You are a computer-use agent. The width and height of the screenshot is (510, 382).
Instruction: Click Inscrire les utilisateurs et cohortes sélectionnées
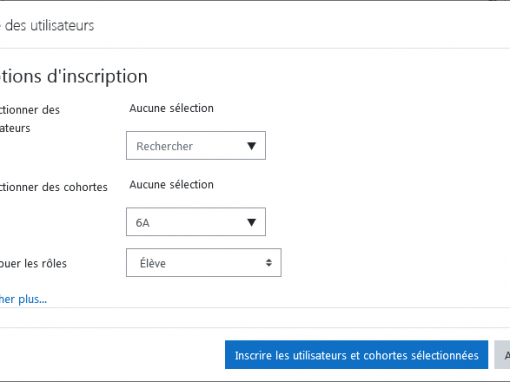coord(356,355)
